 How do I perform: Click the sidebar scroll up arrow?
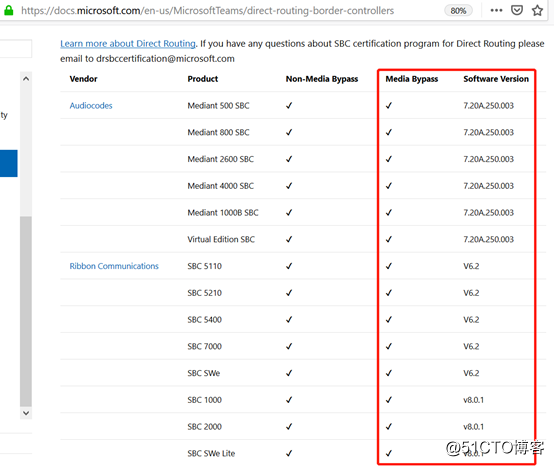click(26, 79)
